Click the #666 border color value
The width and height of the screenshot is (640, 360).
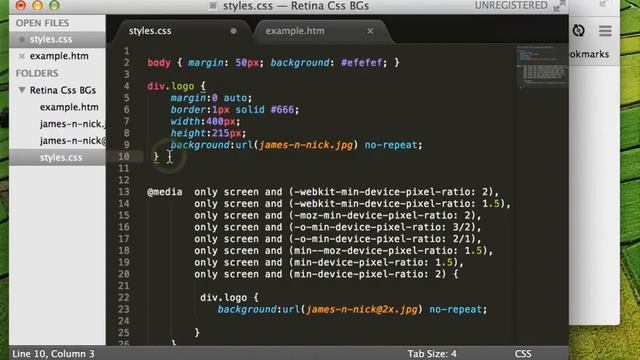click(282, 109)
